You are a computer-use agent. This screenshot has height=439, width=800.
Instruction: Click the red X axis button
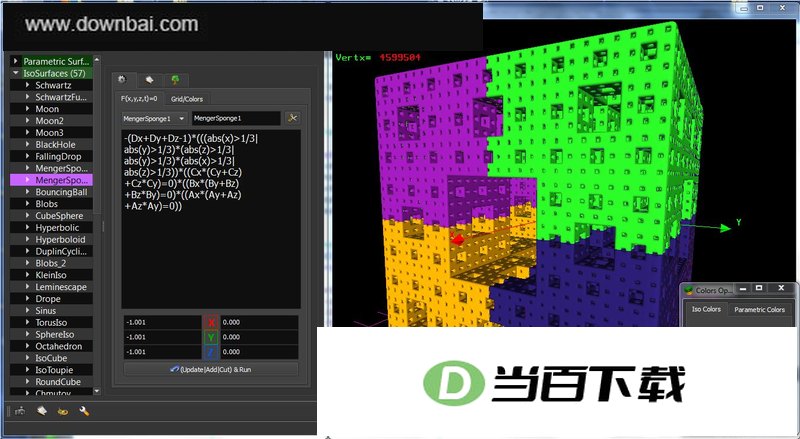tap(211, 322)
